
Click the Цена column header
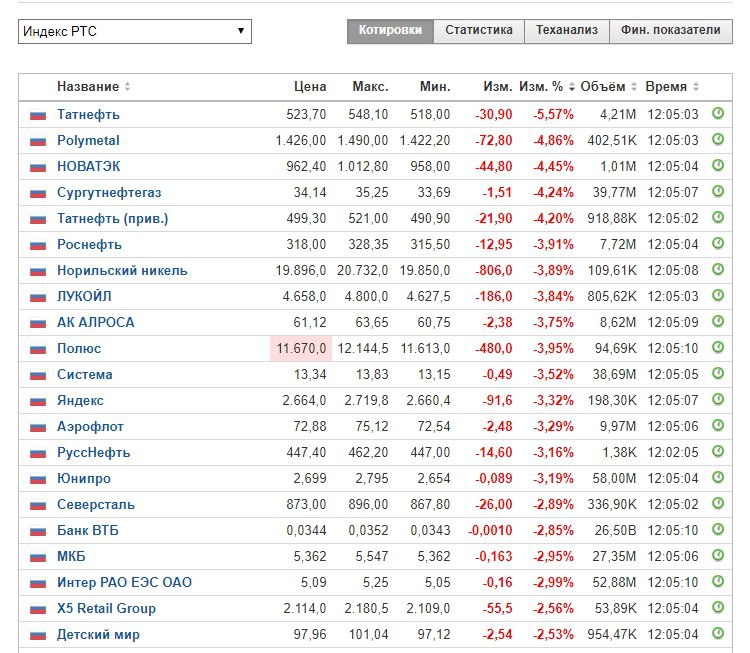310,87
